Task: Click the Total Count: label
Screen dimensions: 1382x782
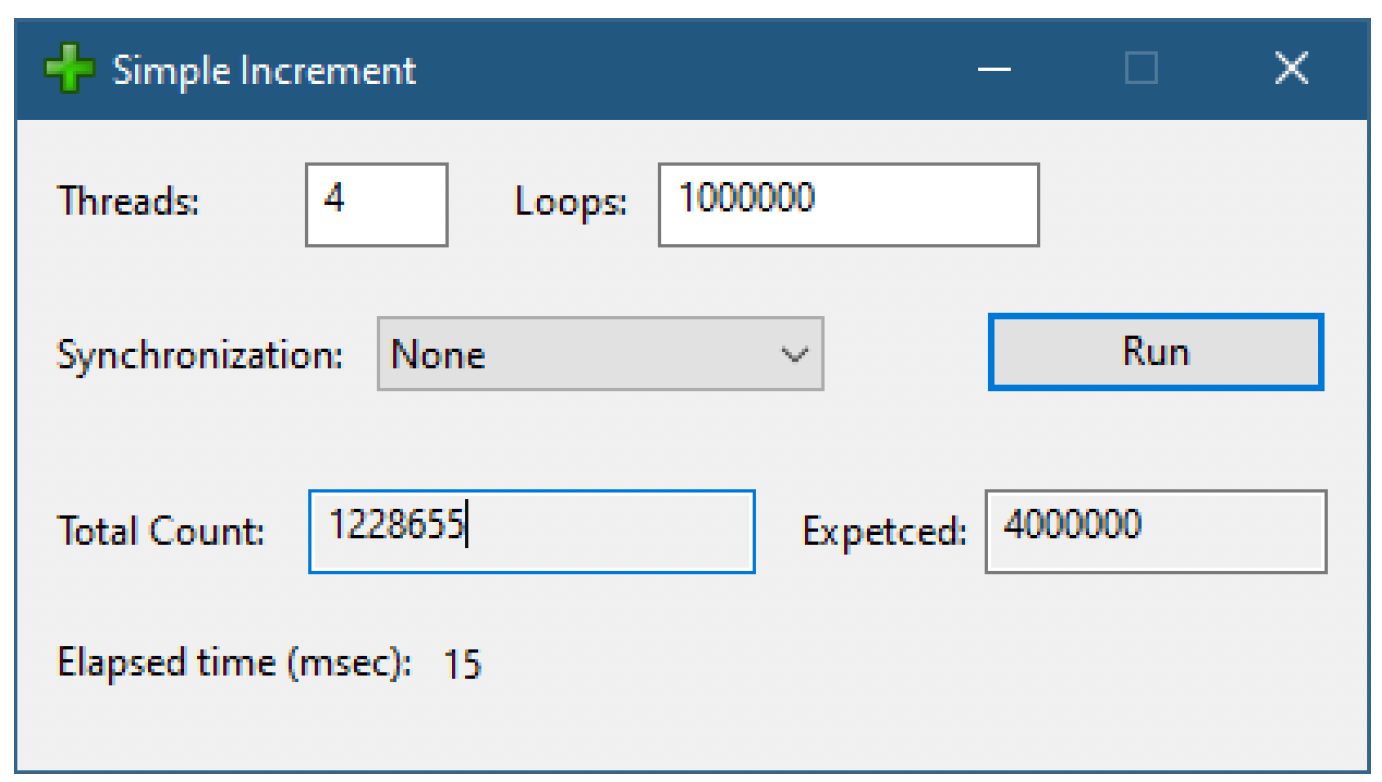Action: click(x=161, y=531)
